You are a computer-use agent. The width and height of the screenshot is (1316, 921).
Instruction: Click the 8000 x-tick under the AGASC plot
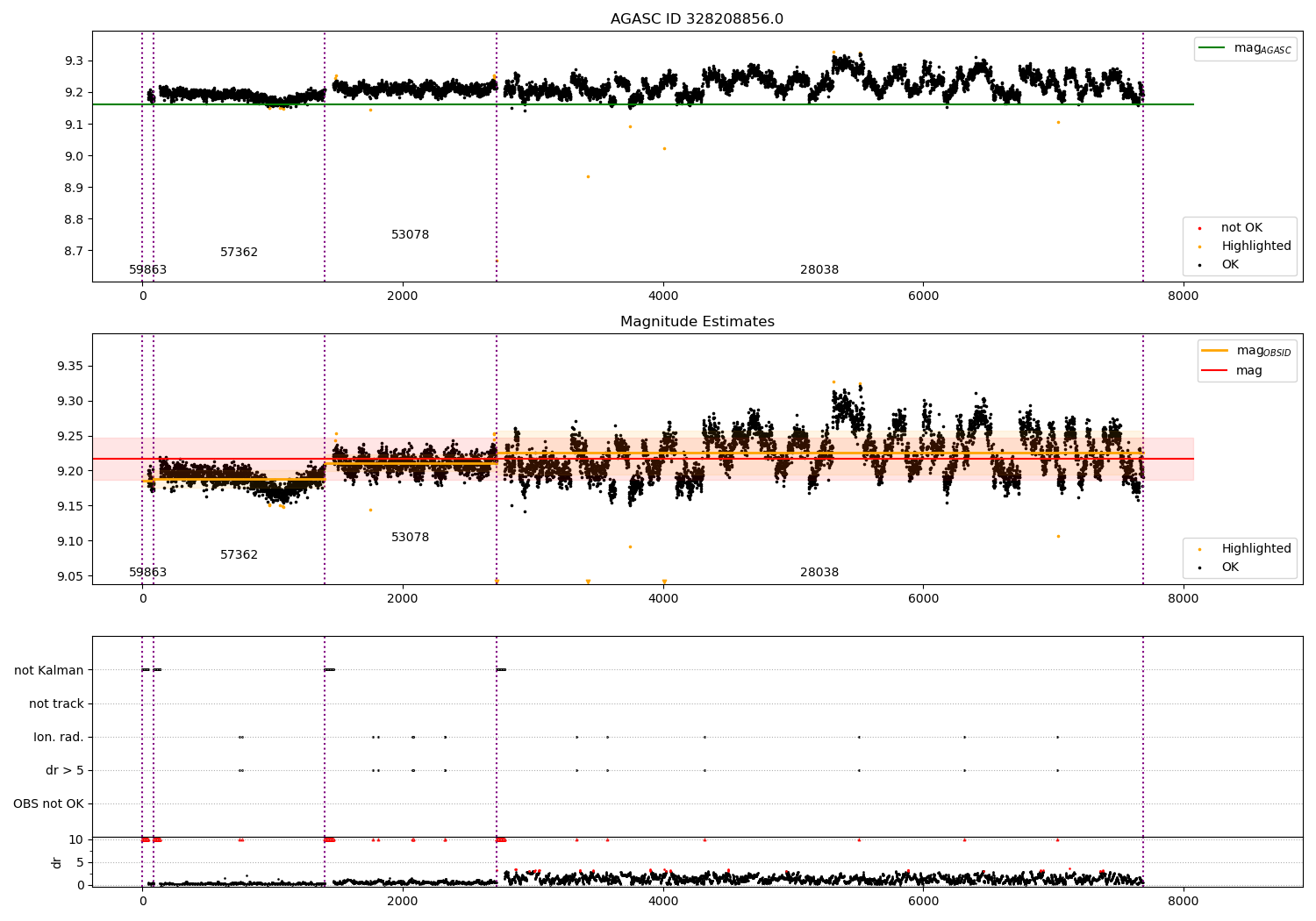[x=1183, y=296]
